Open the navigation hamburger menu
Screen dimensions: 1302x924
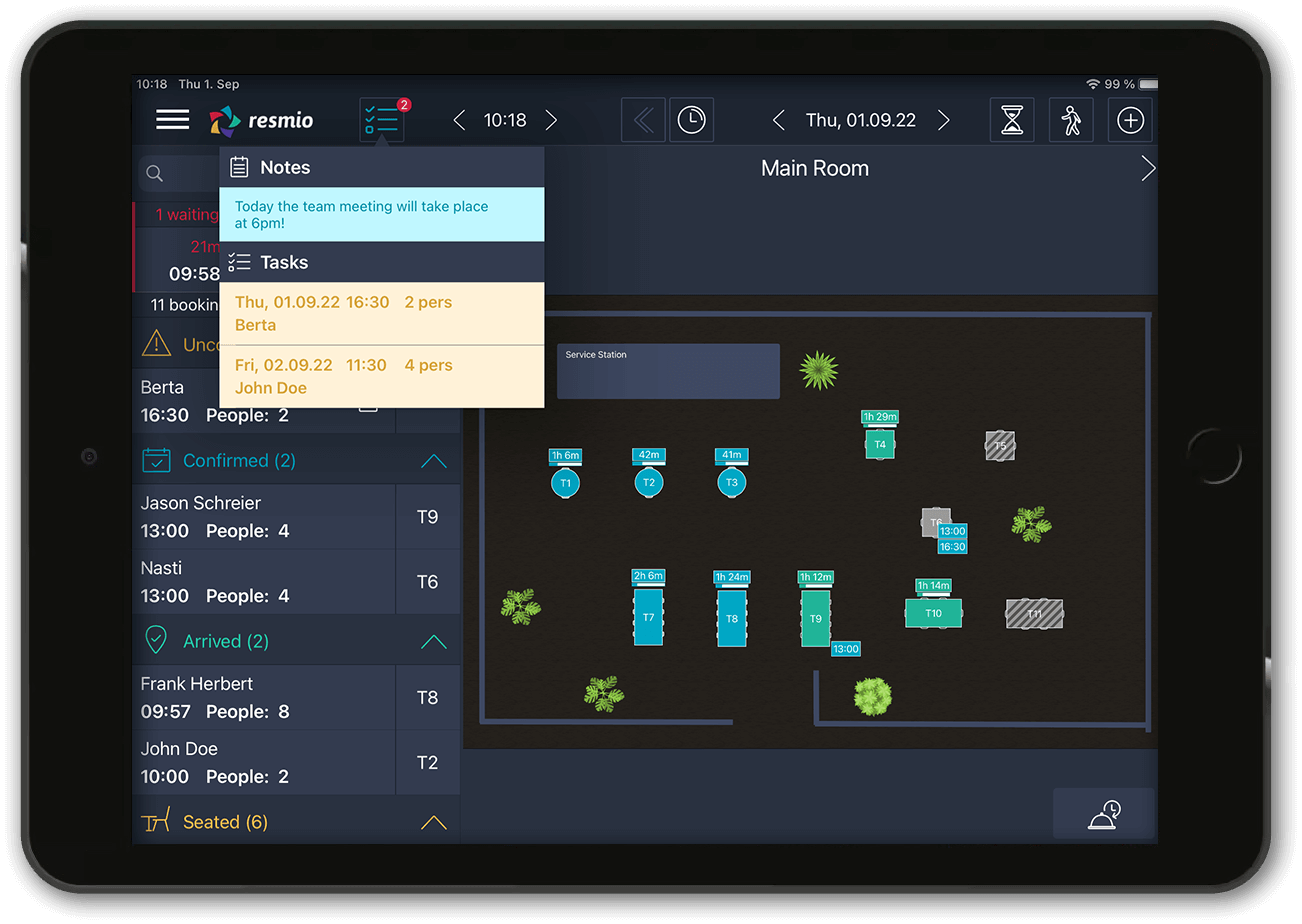point(172,119)
